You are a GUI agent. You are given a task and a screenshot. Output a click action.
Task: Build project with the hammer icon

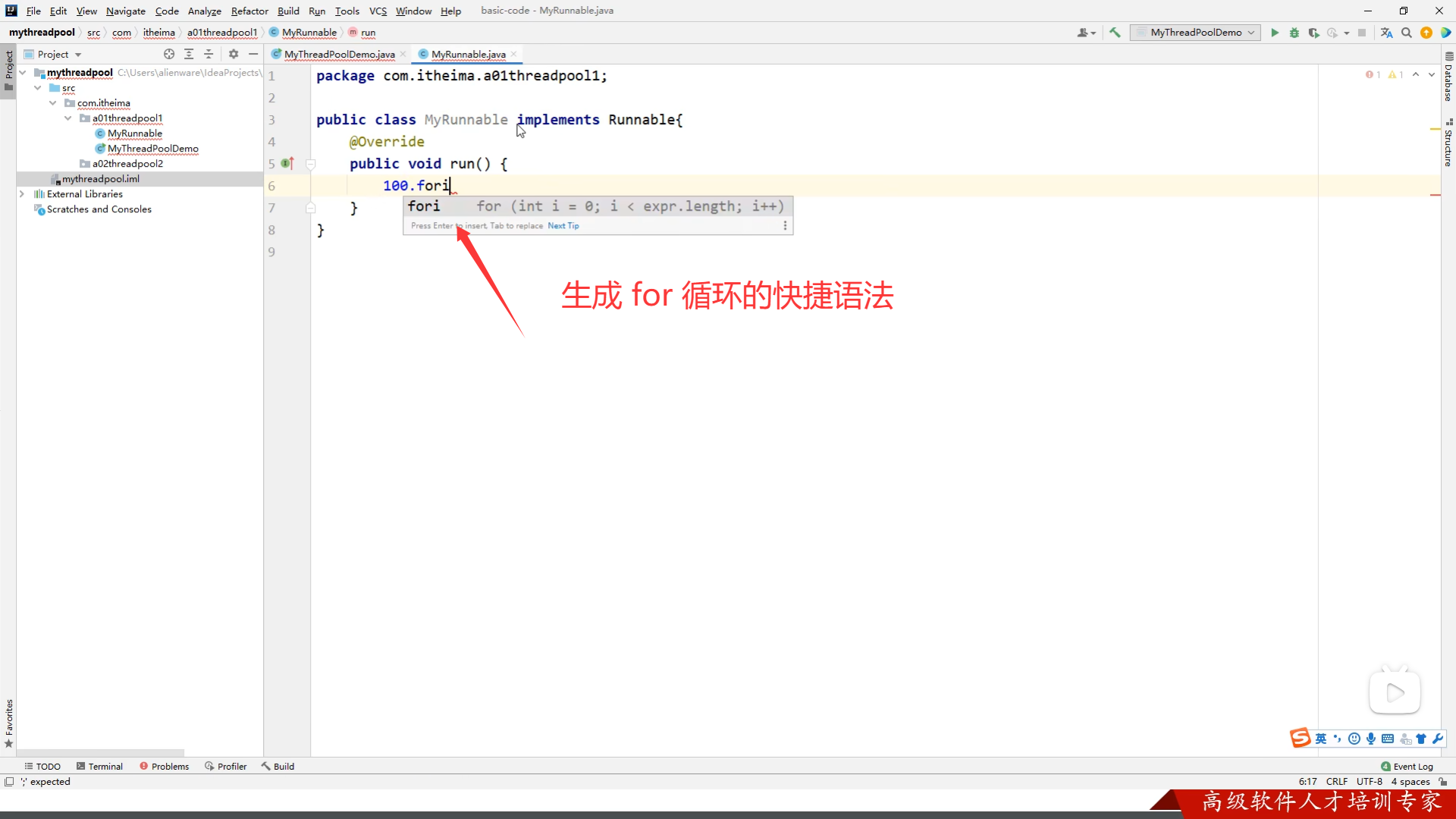click(x=1115, y=33)
